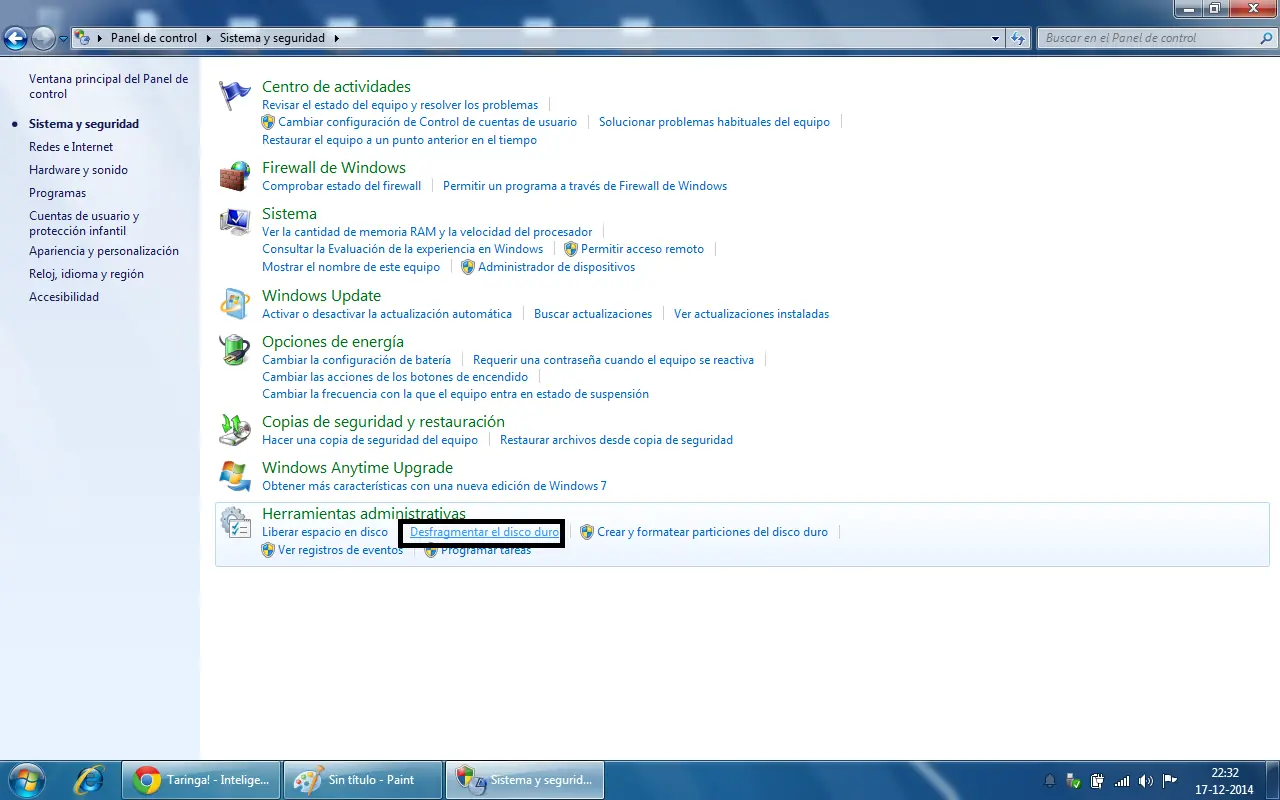This screenshot has height=800, width=1280.
Task: Click the Panel de control breadcrumb
Action: pyautogui.click(x=154, y=38)
